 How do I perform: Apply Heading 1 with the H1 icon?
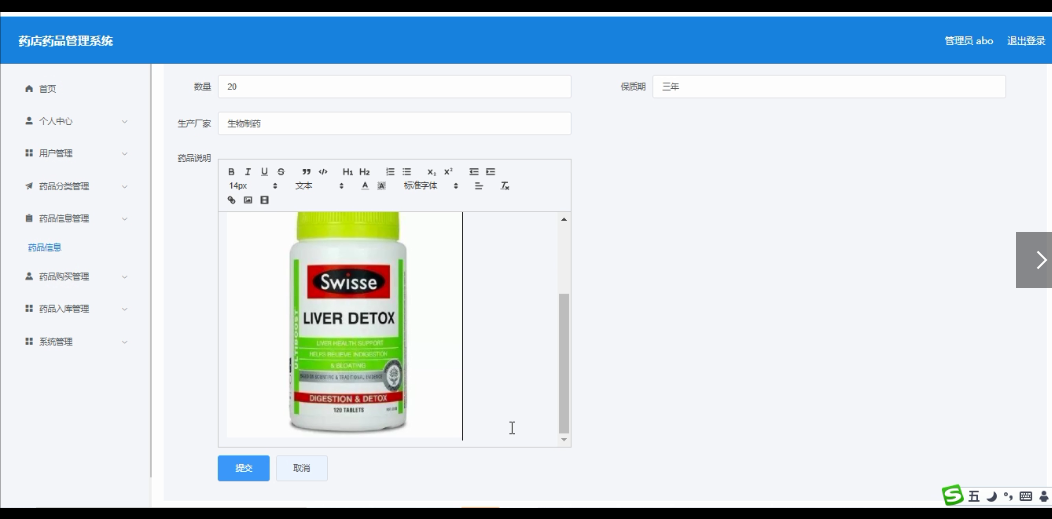pyautogui.click(x=348, y=172)
